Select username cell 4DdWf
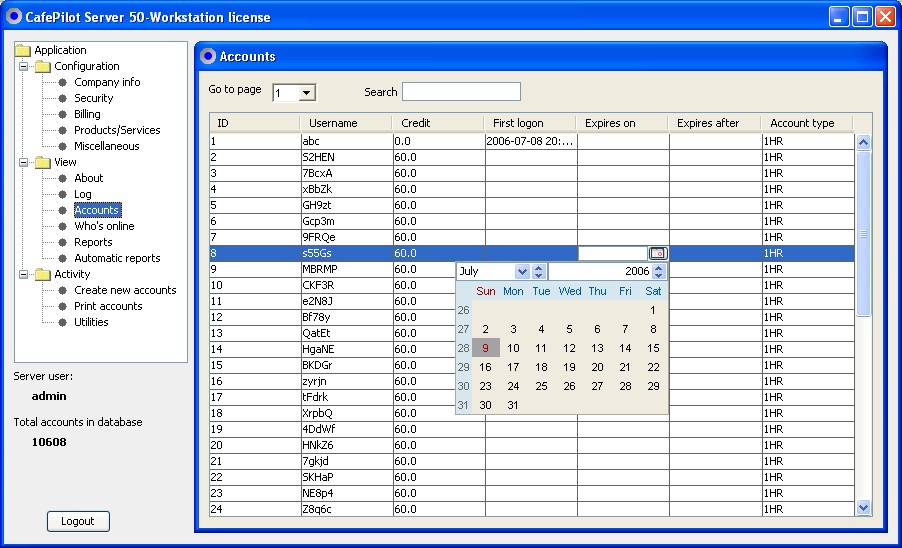 tap(347, 429)
